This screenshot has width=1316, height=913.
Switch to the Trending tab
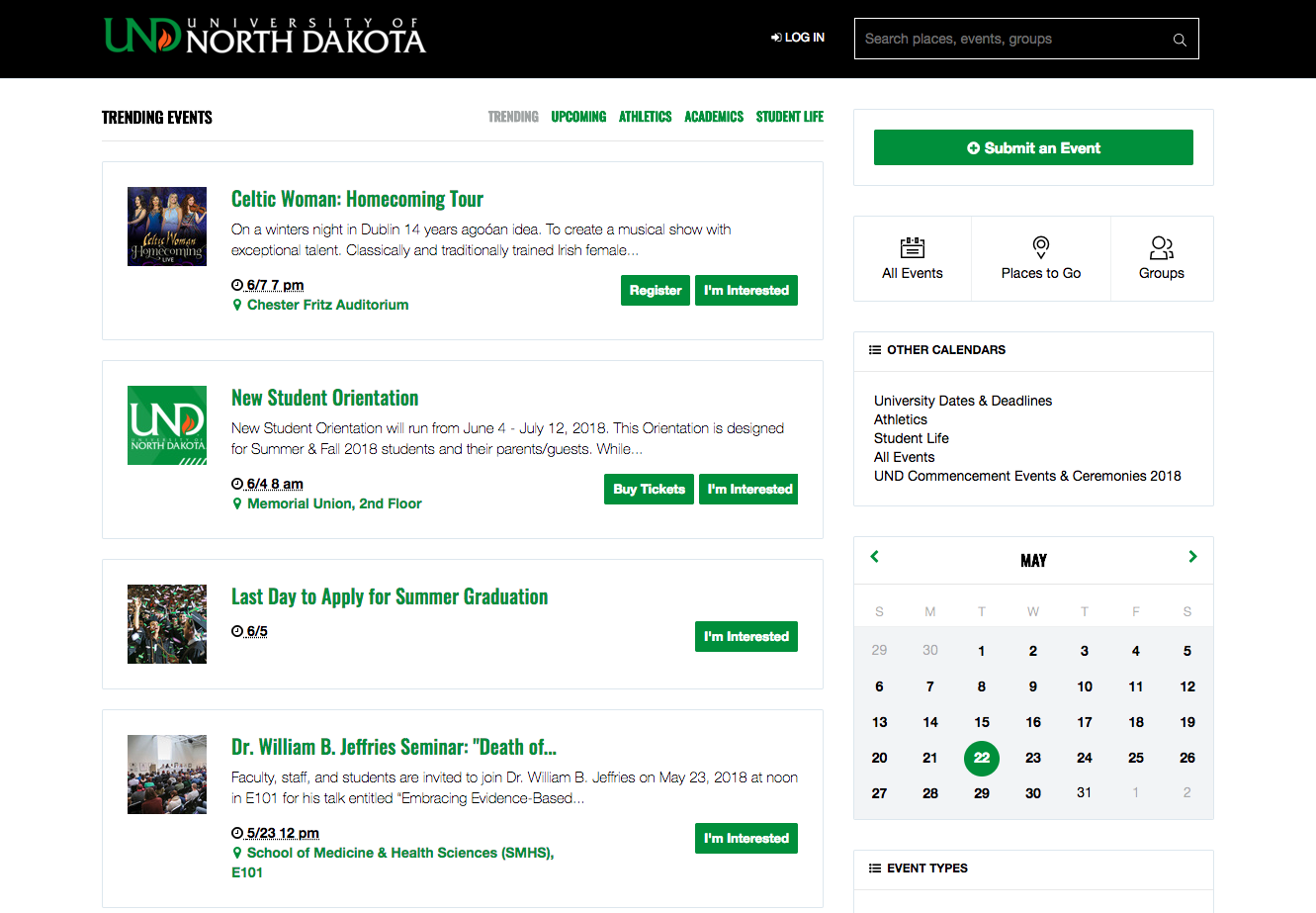point(513,117)
